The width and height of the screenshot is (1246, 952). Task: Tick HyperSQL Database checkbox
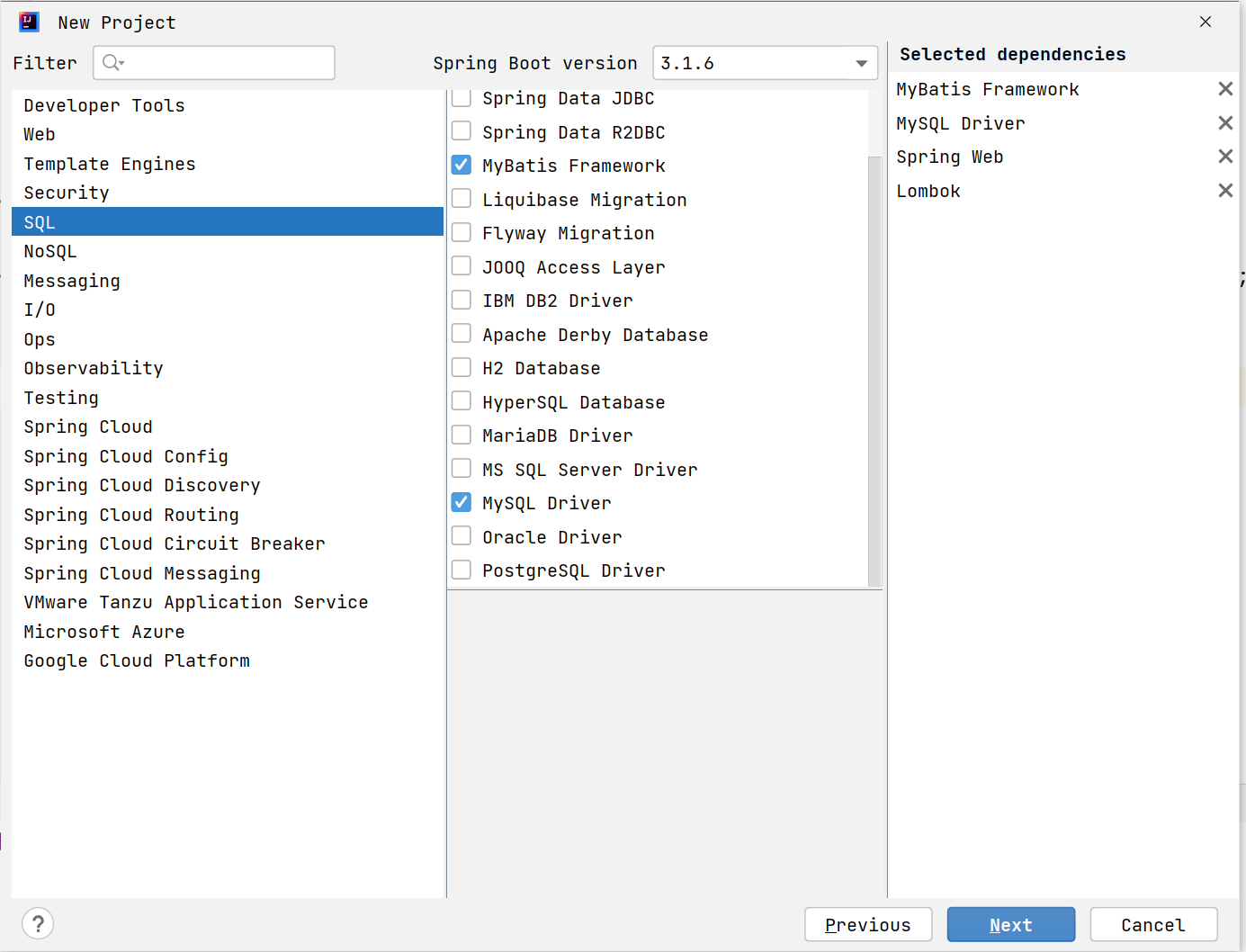coord(462,401)
